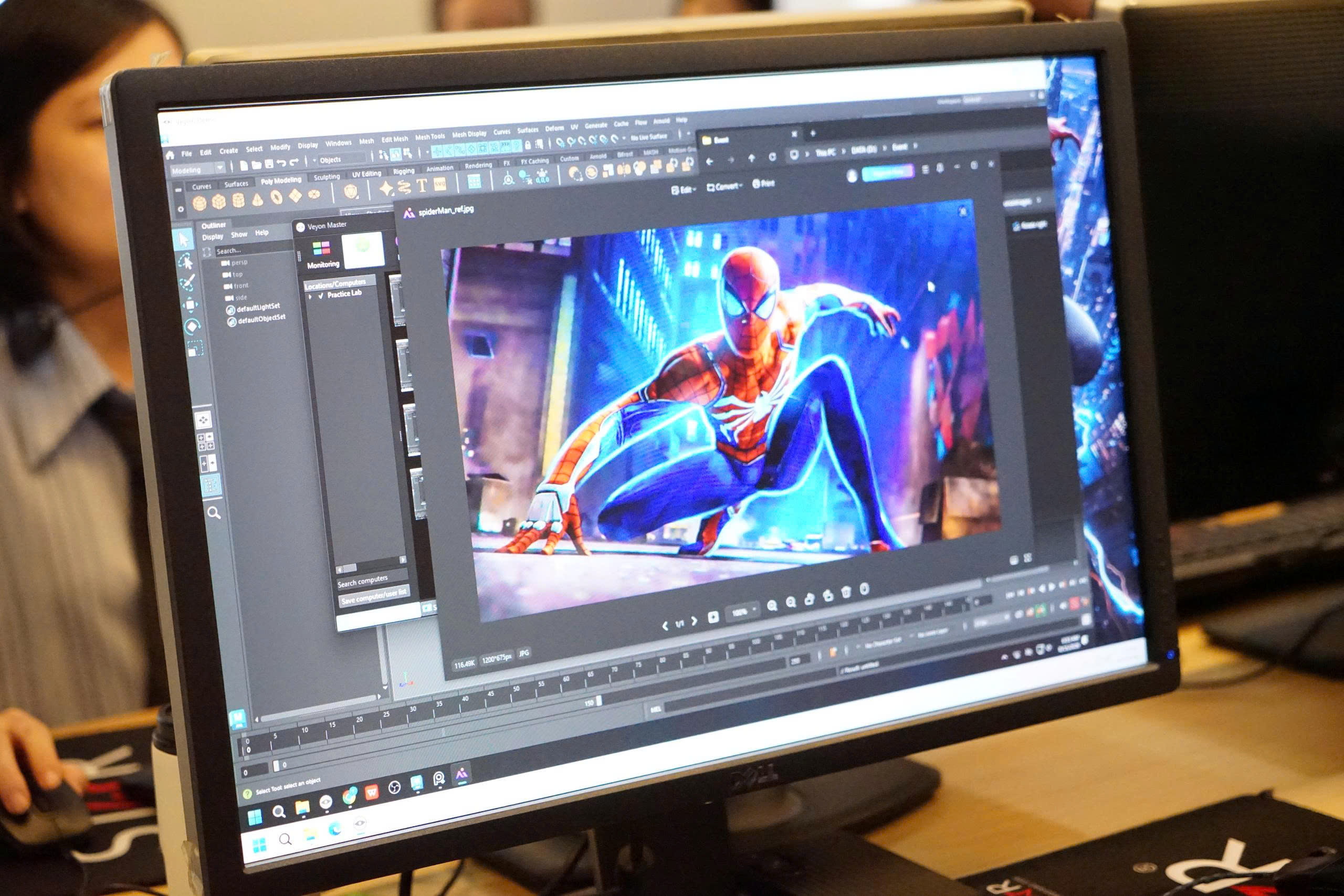
Task: Select the Paint Selection tool
Action: pos(188,283)
